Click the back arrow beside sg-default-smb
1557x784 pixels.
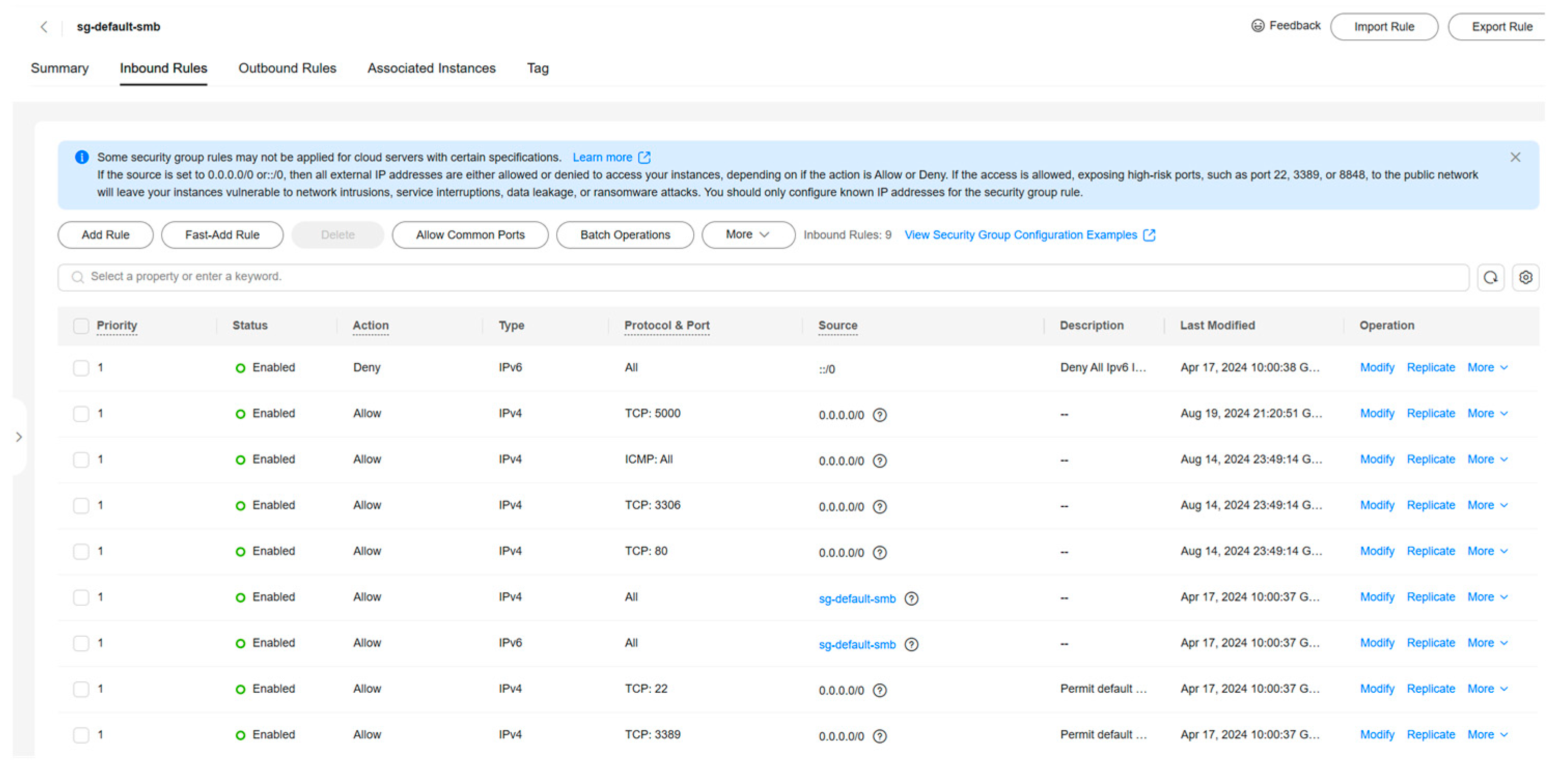point(44,26)
